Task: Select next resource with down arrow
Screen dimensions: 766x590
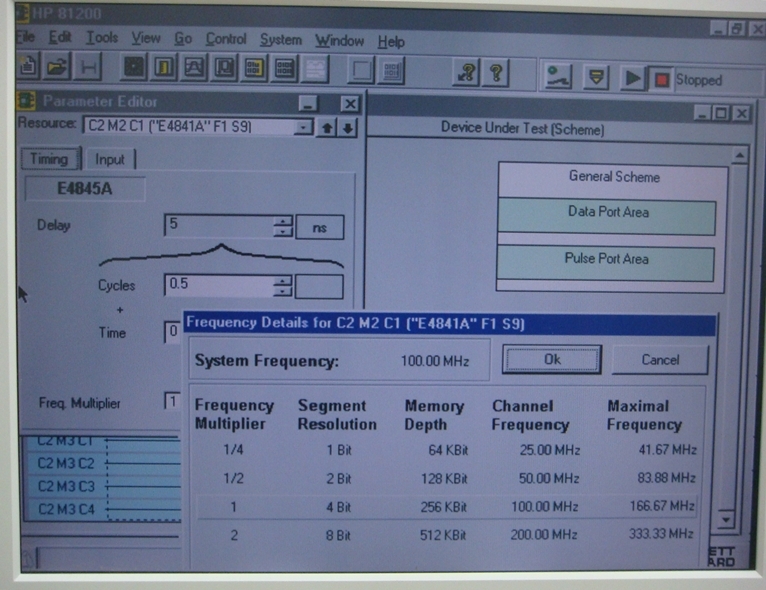Action: (x=348, y=128)
